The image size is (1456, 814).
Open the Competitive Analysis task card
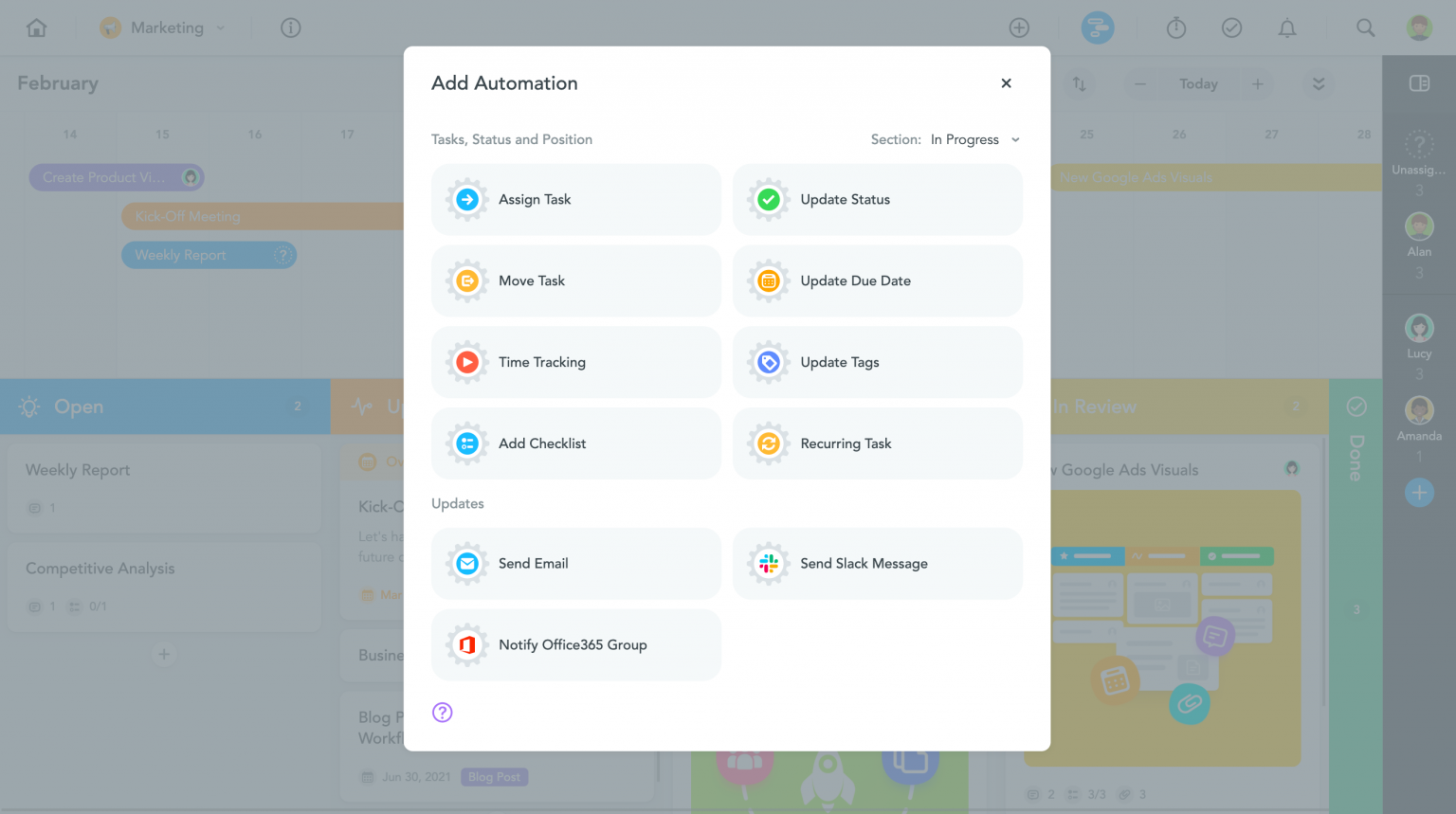click(164, 587)
